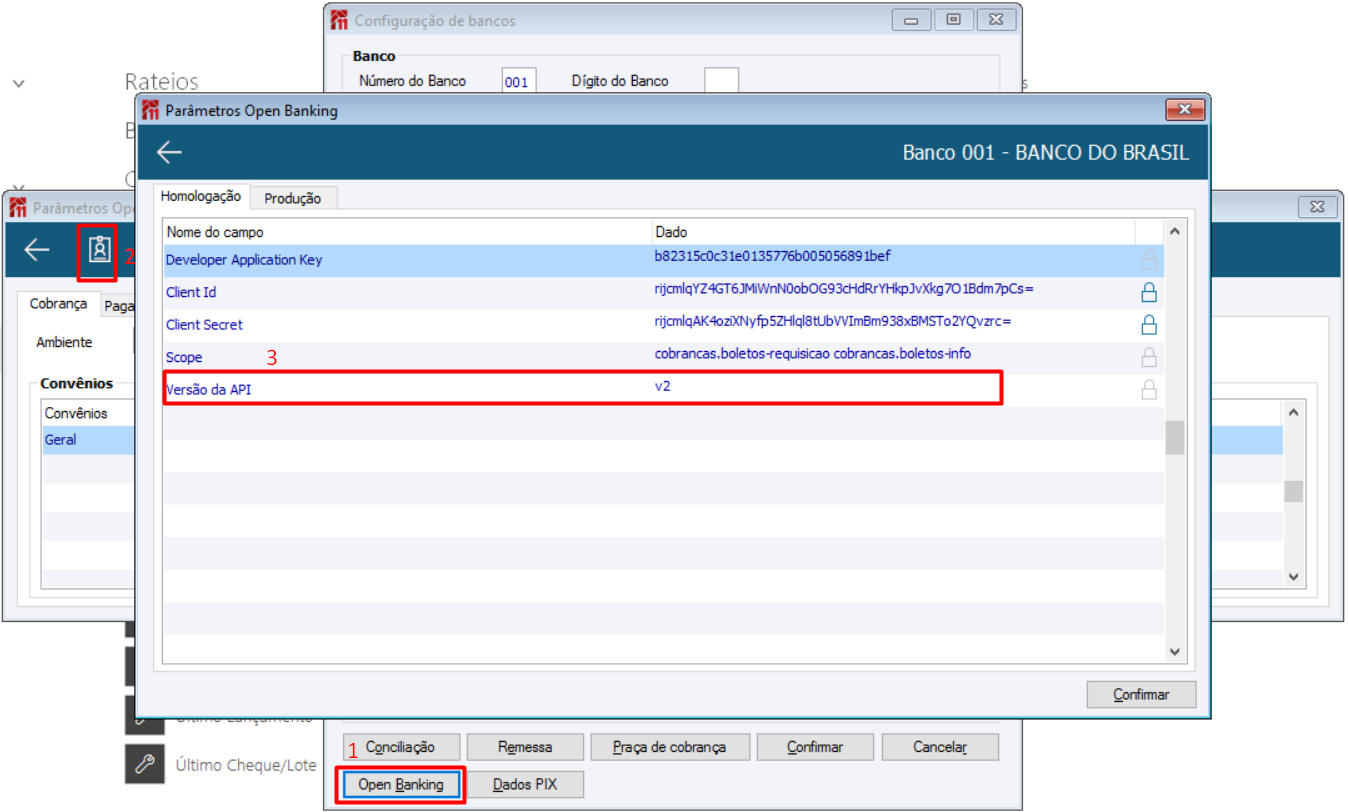The width and height of the screenshot is (1348, 812).
Task: Minimize the Configuração de bancos window
Action: 911,19
